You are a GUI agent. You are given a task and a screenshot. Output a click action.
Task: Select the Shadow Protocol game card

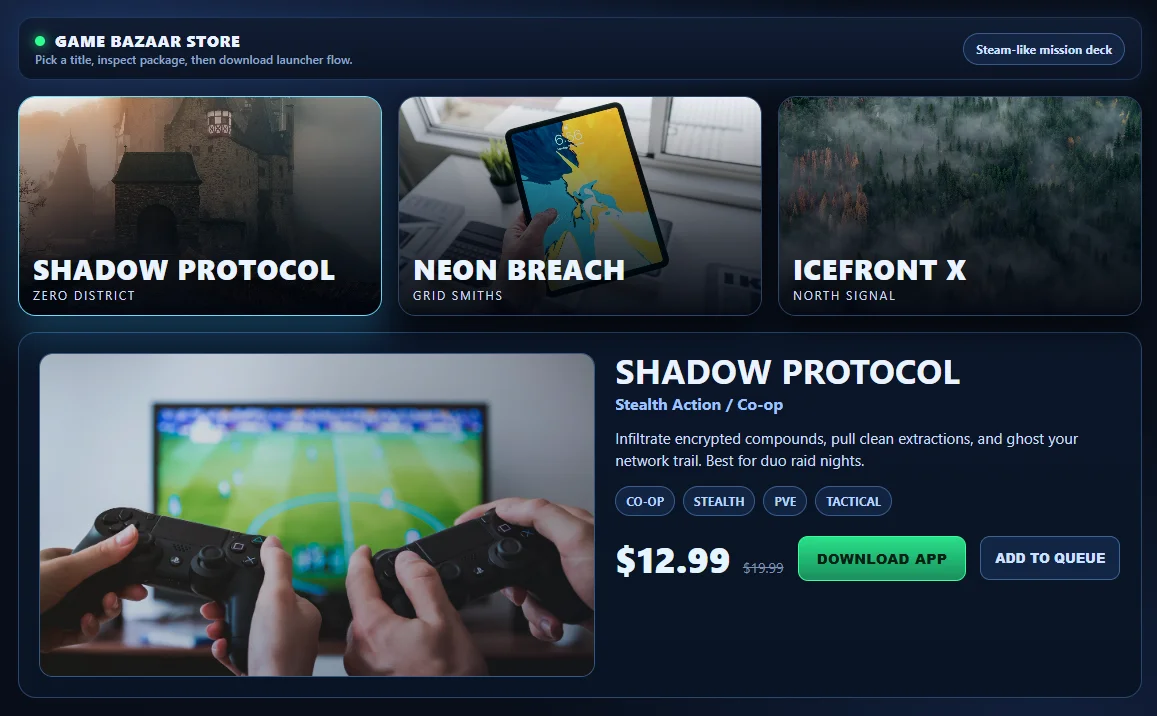pos(200,206)
